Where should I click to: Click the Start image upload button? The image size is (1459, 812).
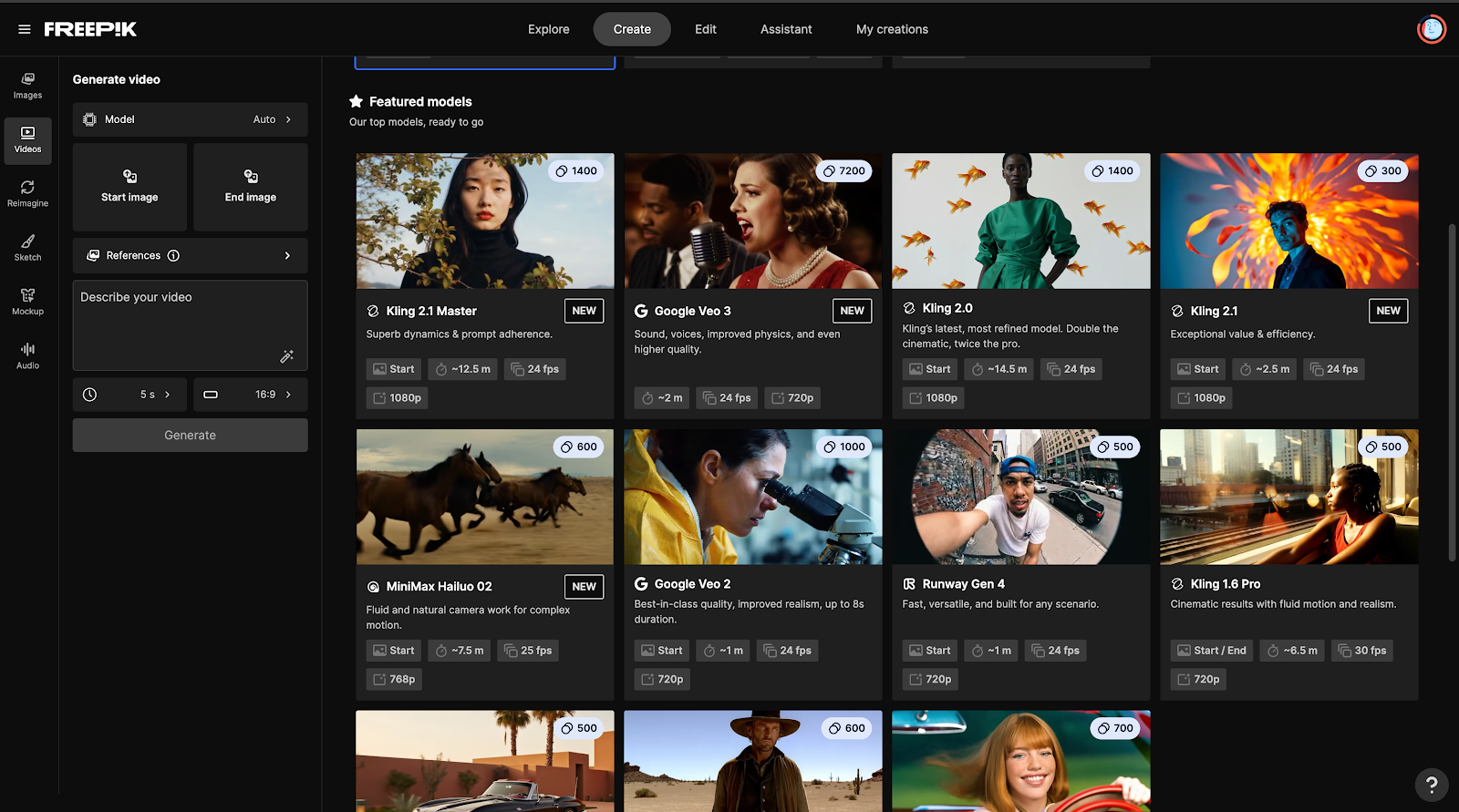click(x=129, y=187)
